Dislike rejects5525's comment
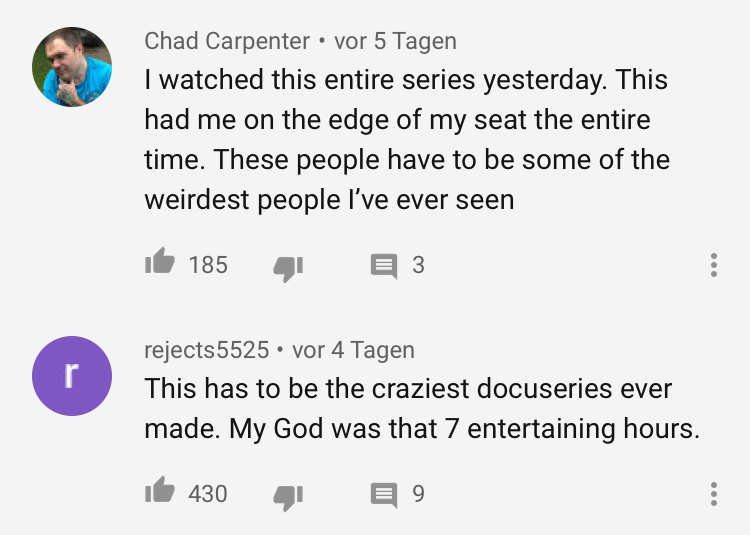The width and height of the screenshot is (750, 535). 288,494
